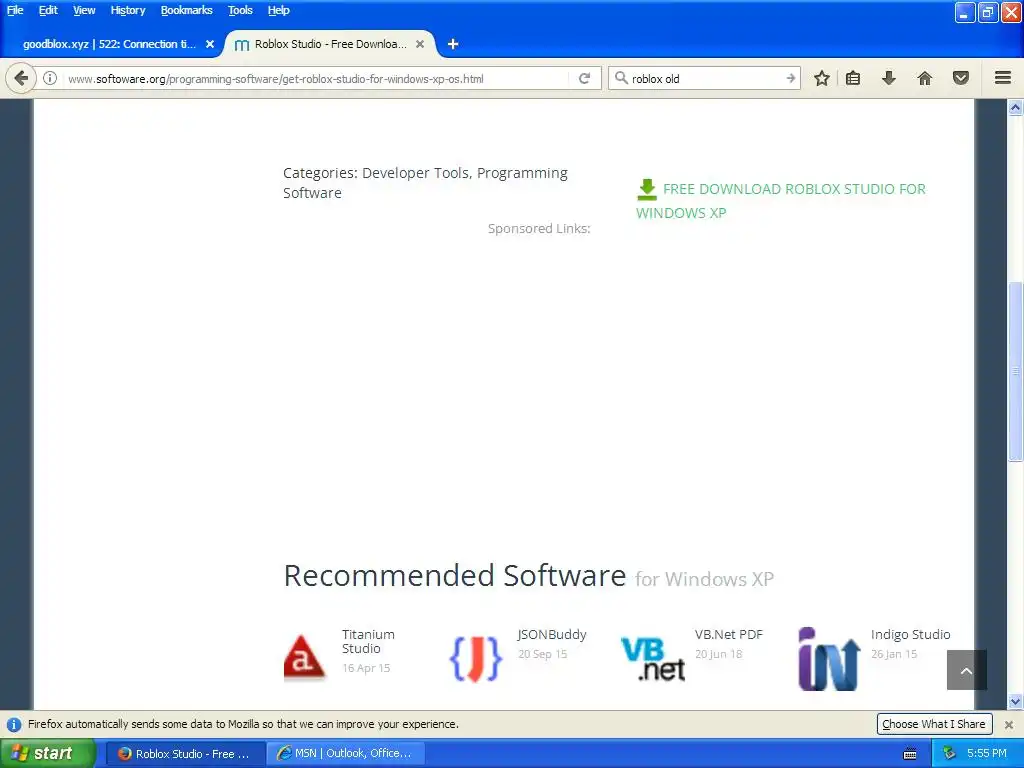The height and width of the screenshot is (768, 1024).
Task: Bookmark this page with the star icon
Action: [x=822, y=78]
